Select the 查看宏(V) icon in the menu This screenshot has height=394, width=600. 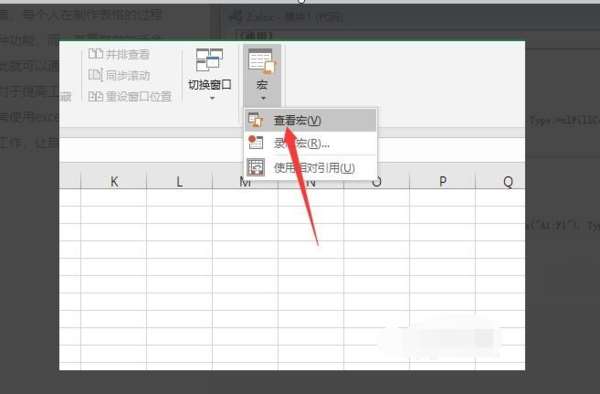click(256, 120)
